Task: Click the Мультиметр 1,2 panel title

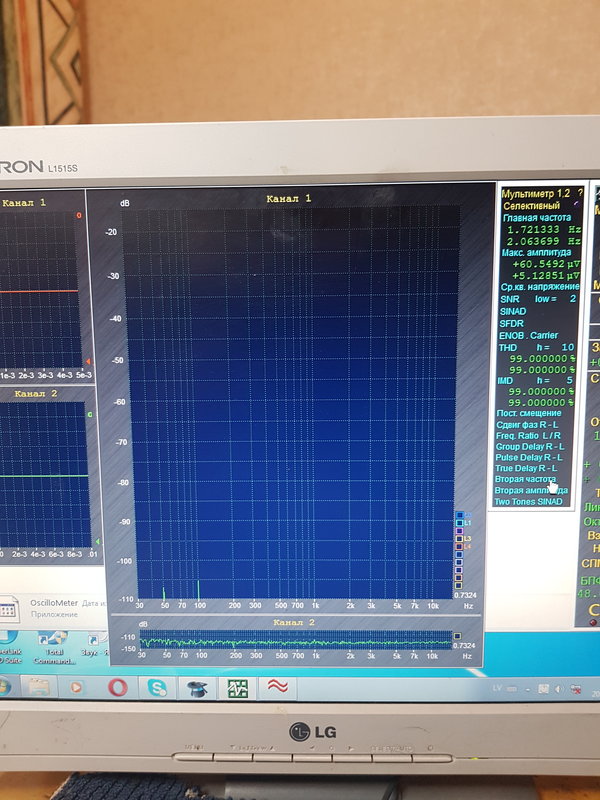Action: (x=536, y=193)
